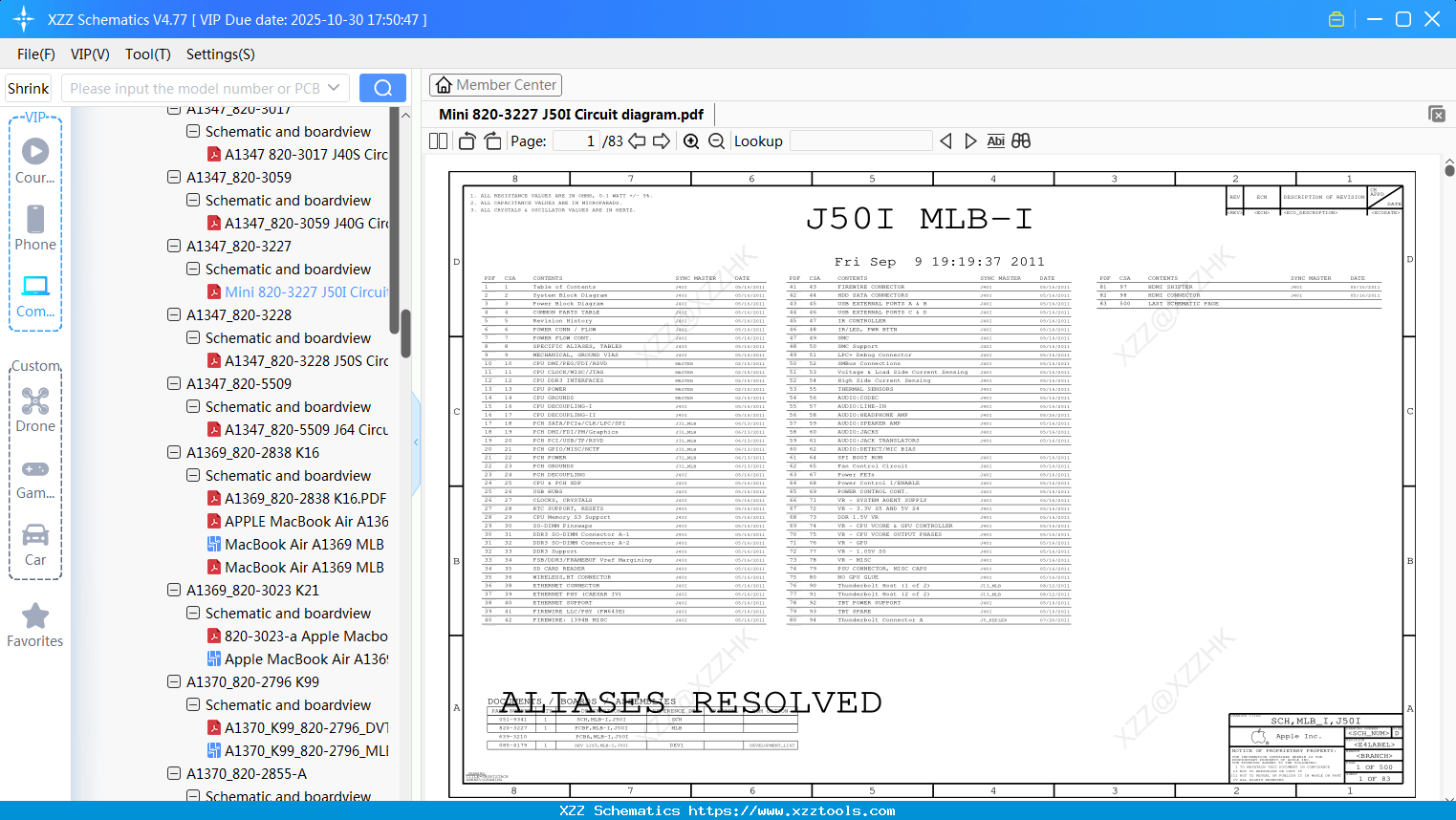Open the Game console category in the sidebar
1456x820 pixels.
tap(35, 478)
